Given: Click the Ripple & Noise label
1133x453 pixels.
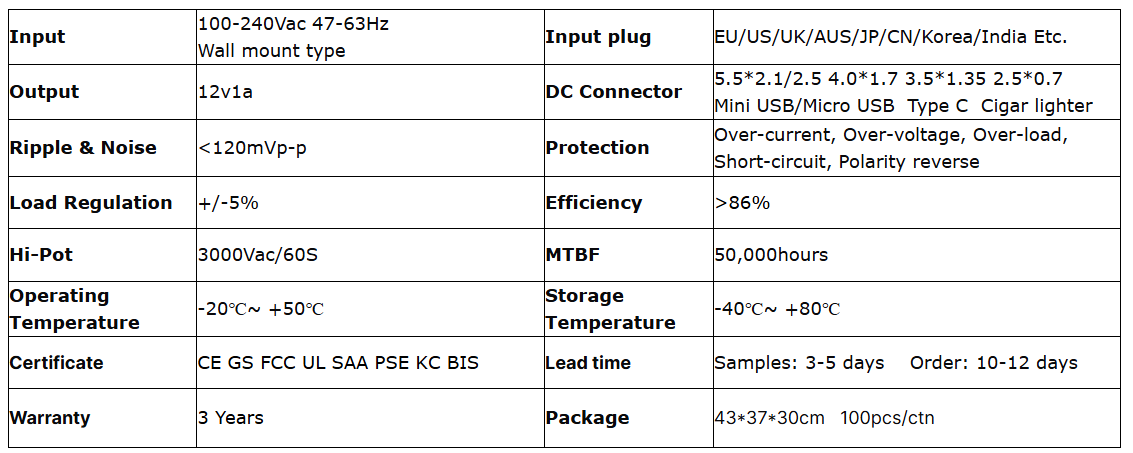Looking at the screenshot, I should (x=83, y=148).
